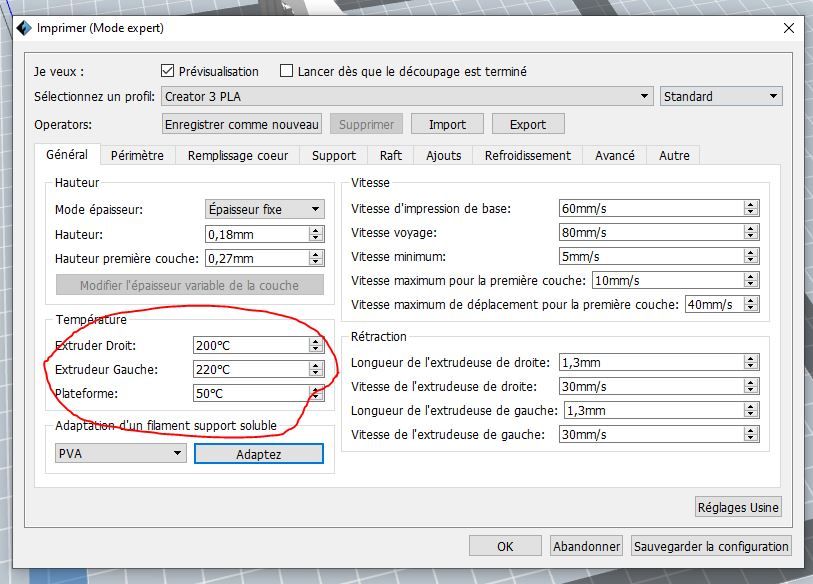Image resolution: width=813 pixels, height=584 pixels.
Task: Click the Extrudeur Gauche temperature stepper arrows
Action: [x=316, y=369]
